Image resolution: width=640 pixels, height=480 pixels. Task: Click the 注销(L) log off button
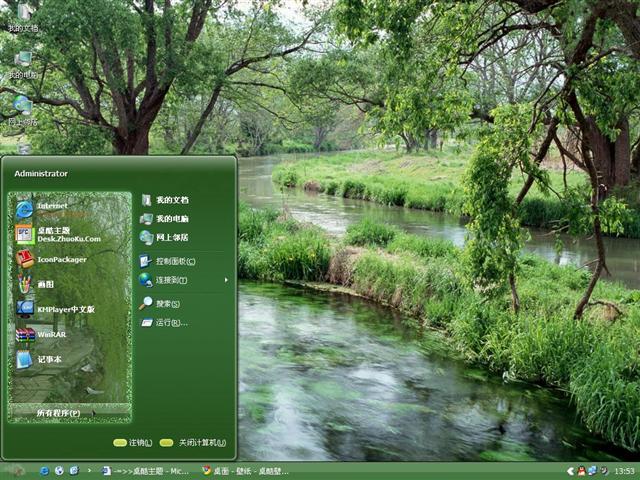tap(133, 443)
